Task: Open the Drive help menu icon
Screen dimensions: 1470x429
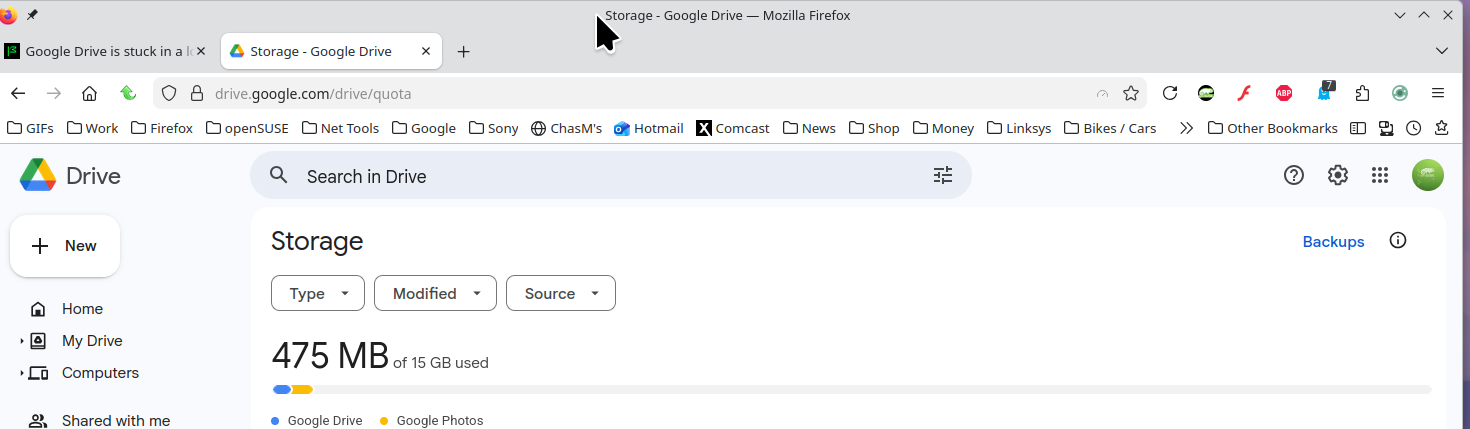Action: 1294,176
